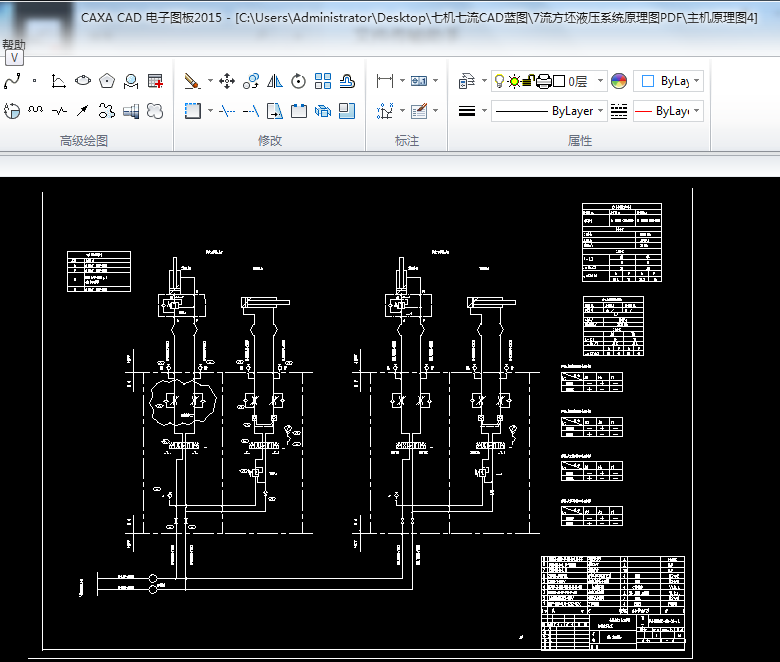Click the polygon drawing tool

click(107, 81)
